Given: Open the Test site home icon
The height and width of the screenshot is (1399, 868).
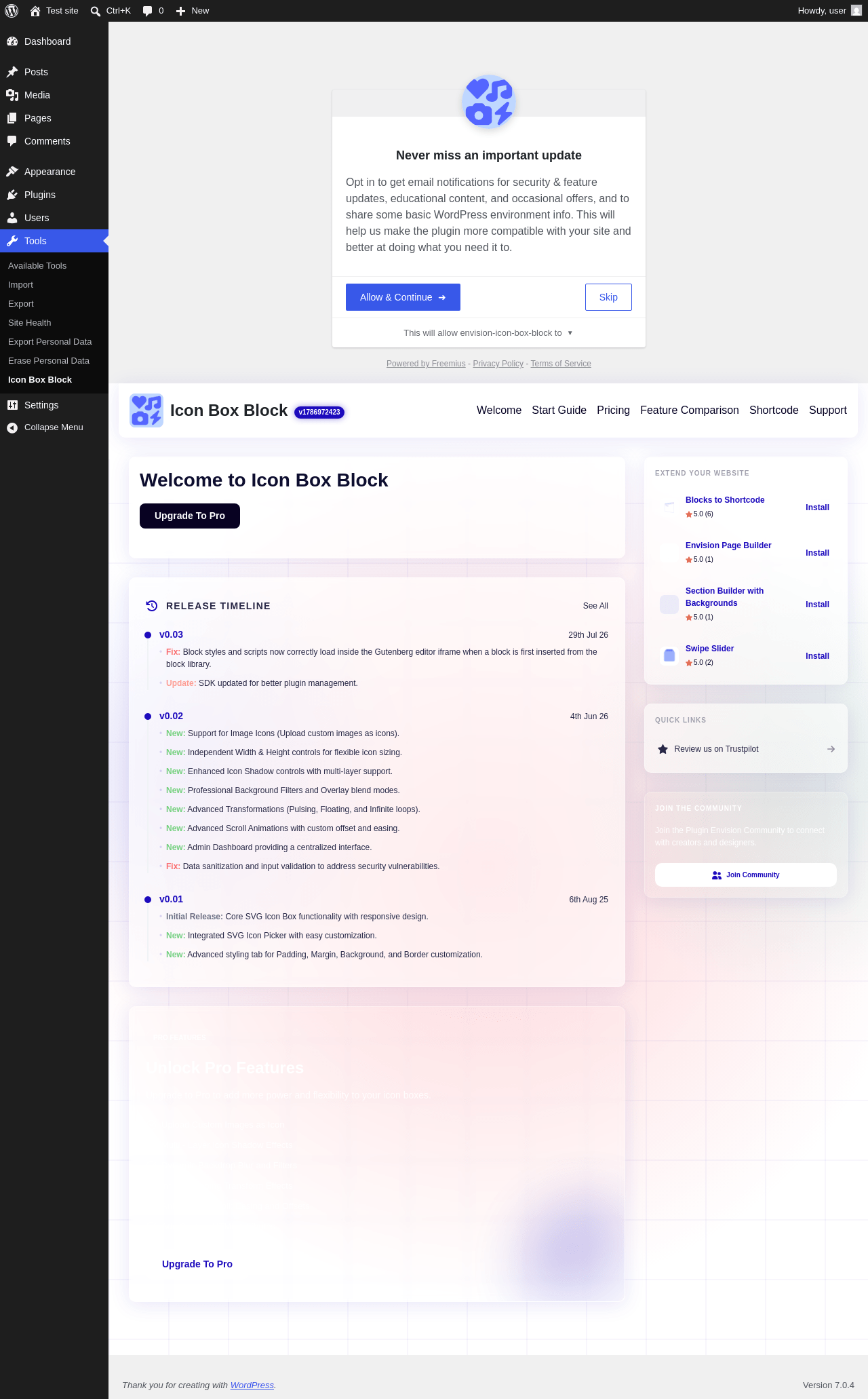Looking at the screenshot, I should [x=35, y=11].
